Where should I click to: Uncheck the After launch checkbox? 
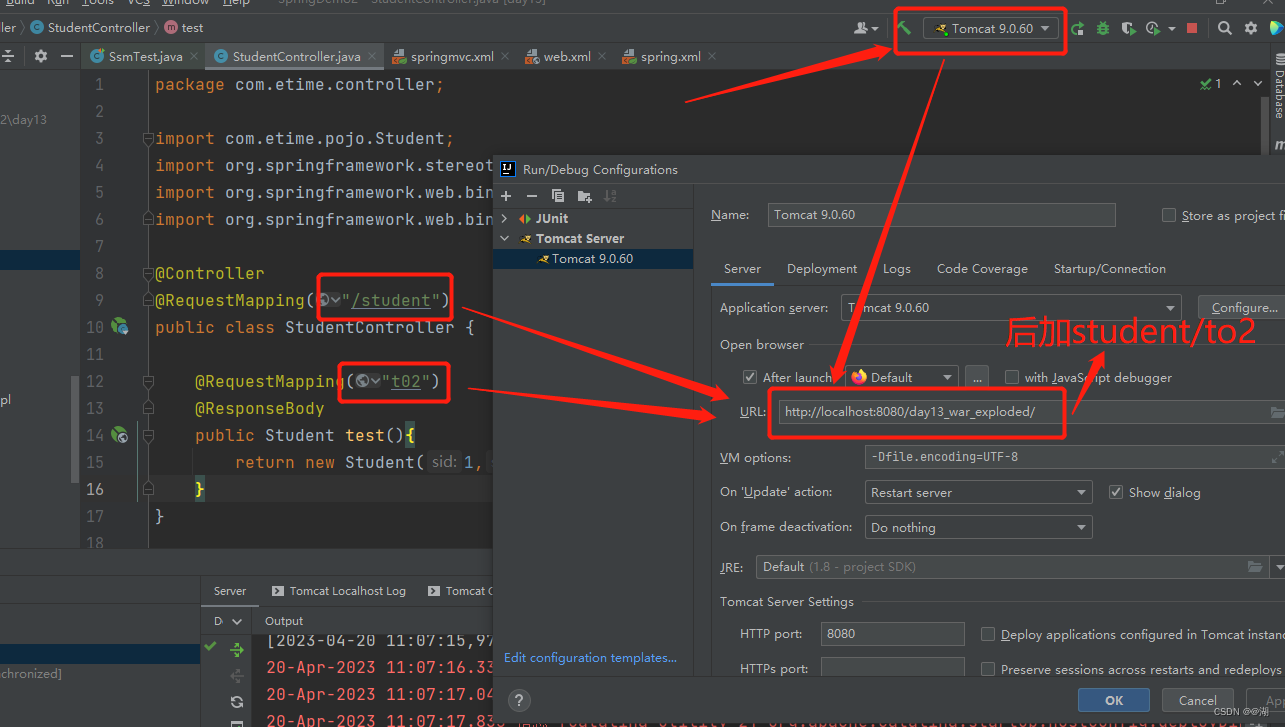[750, 377]
